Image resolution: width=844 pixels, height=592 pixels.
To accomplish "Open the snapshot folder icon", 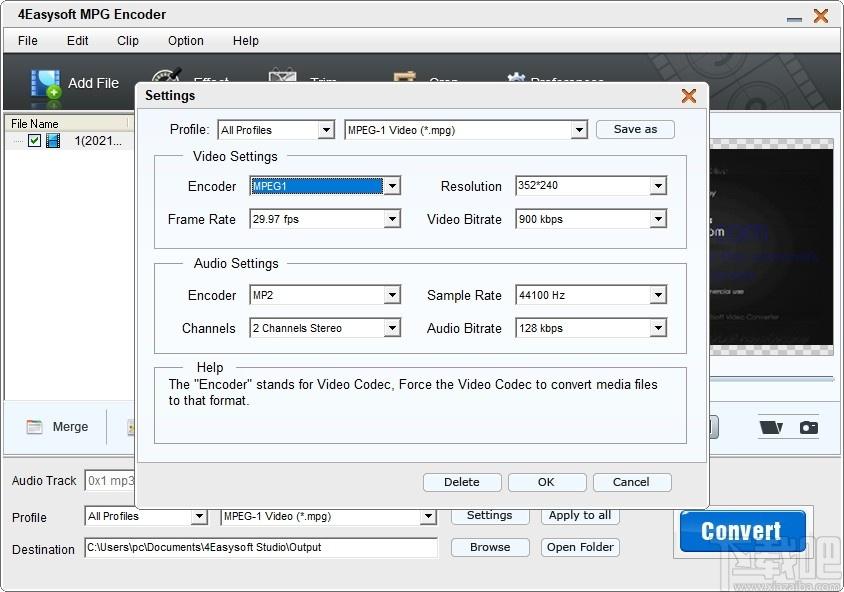I will pos(771,427).
